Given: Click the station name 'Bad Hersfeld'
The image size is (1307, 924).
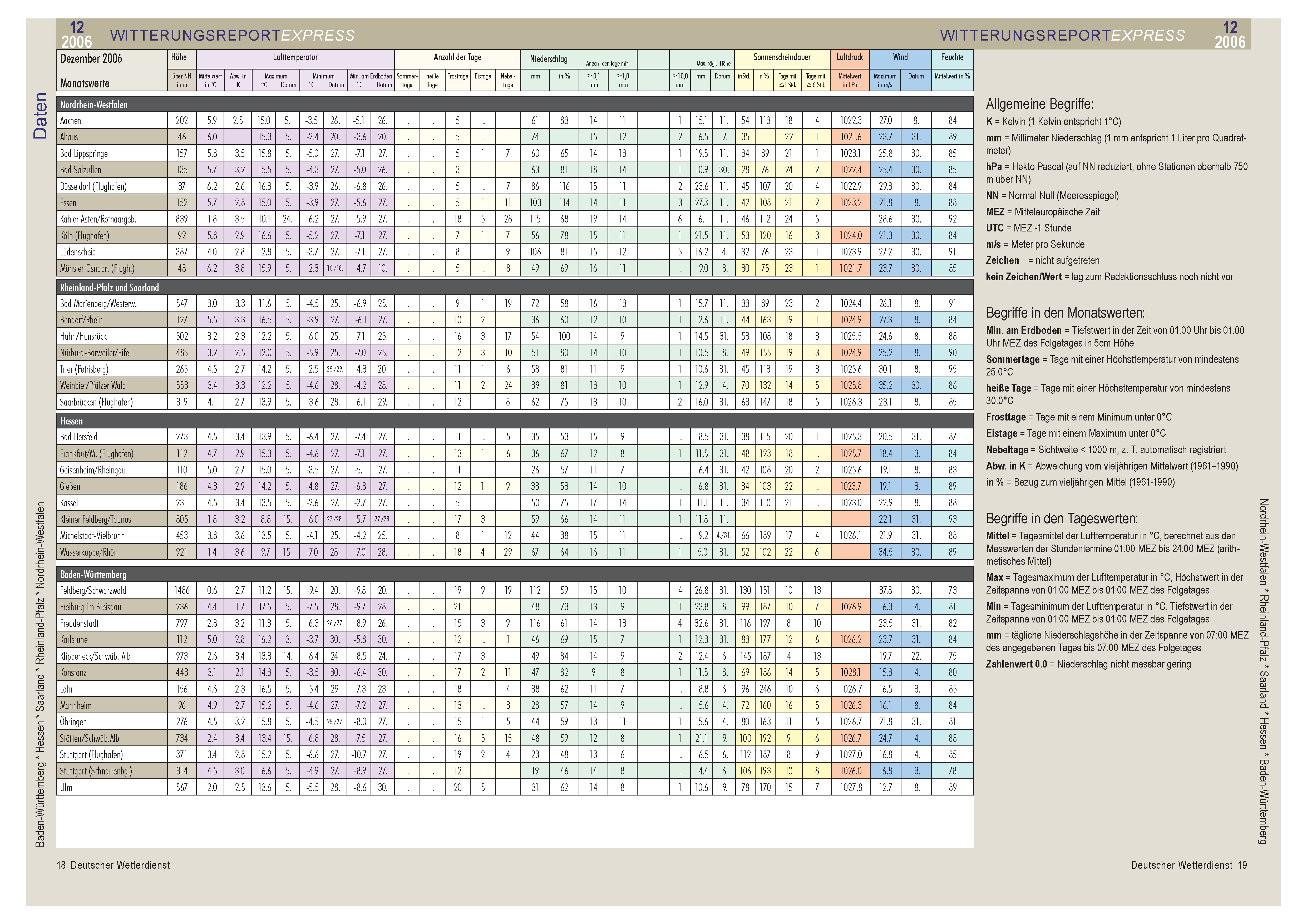Looking at the screenshot, I should pos(78,437).
